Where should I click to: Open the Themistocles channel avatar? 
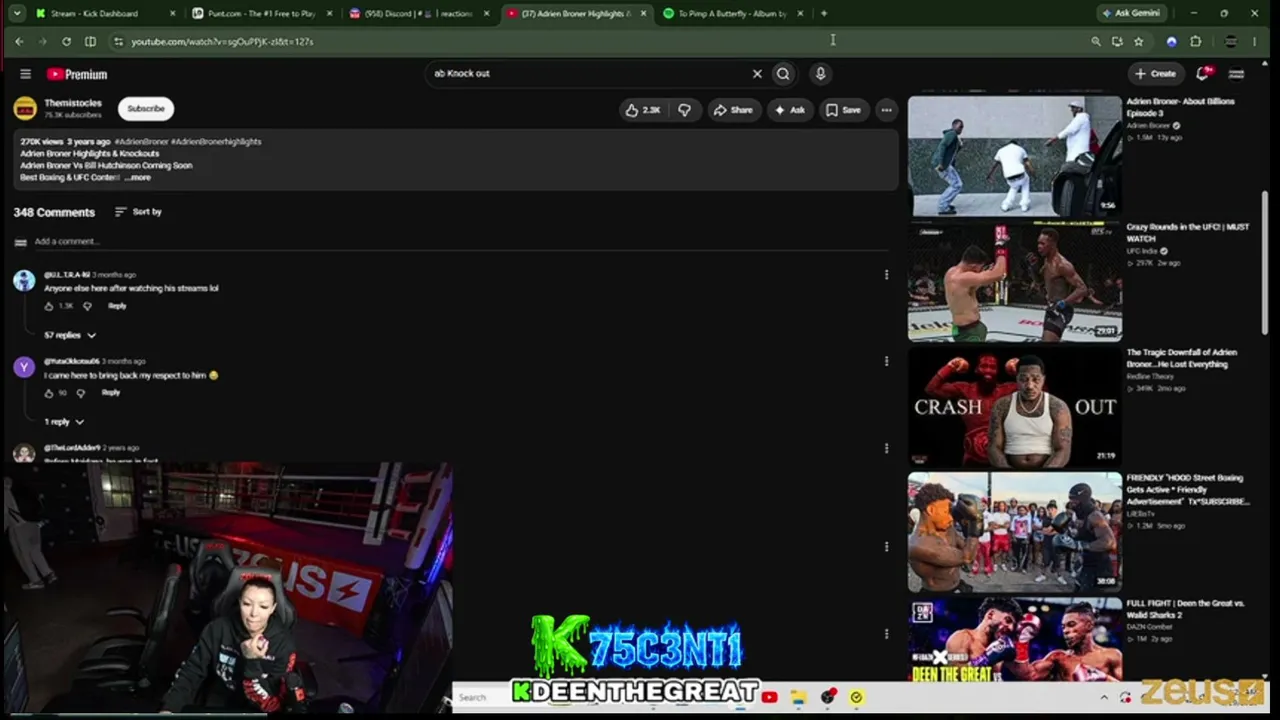(x=25, y=108)
